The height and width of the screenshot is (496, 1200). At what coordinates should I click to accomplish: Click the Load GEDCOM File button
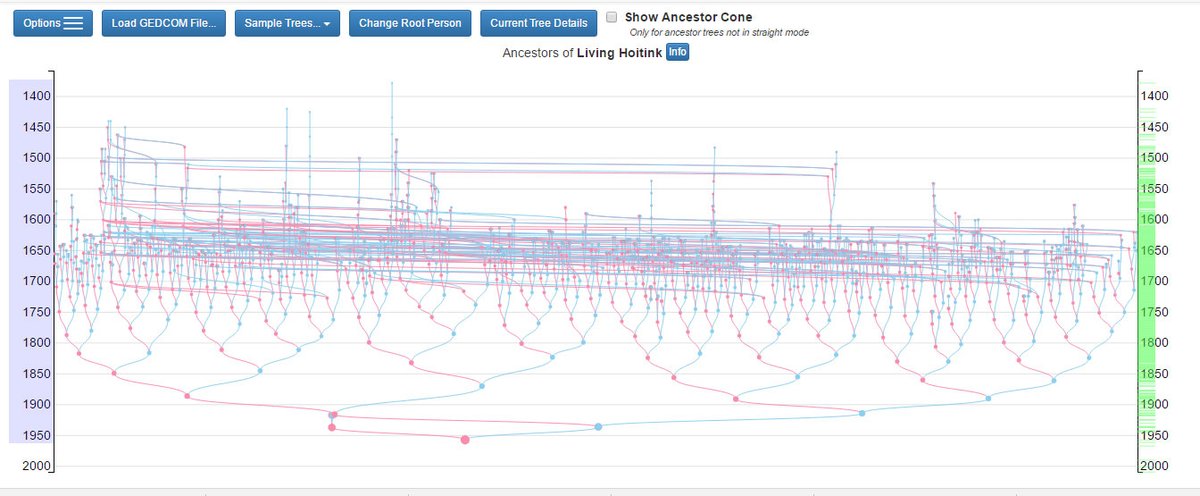pos(164,22)
